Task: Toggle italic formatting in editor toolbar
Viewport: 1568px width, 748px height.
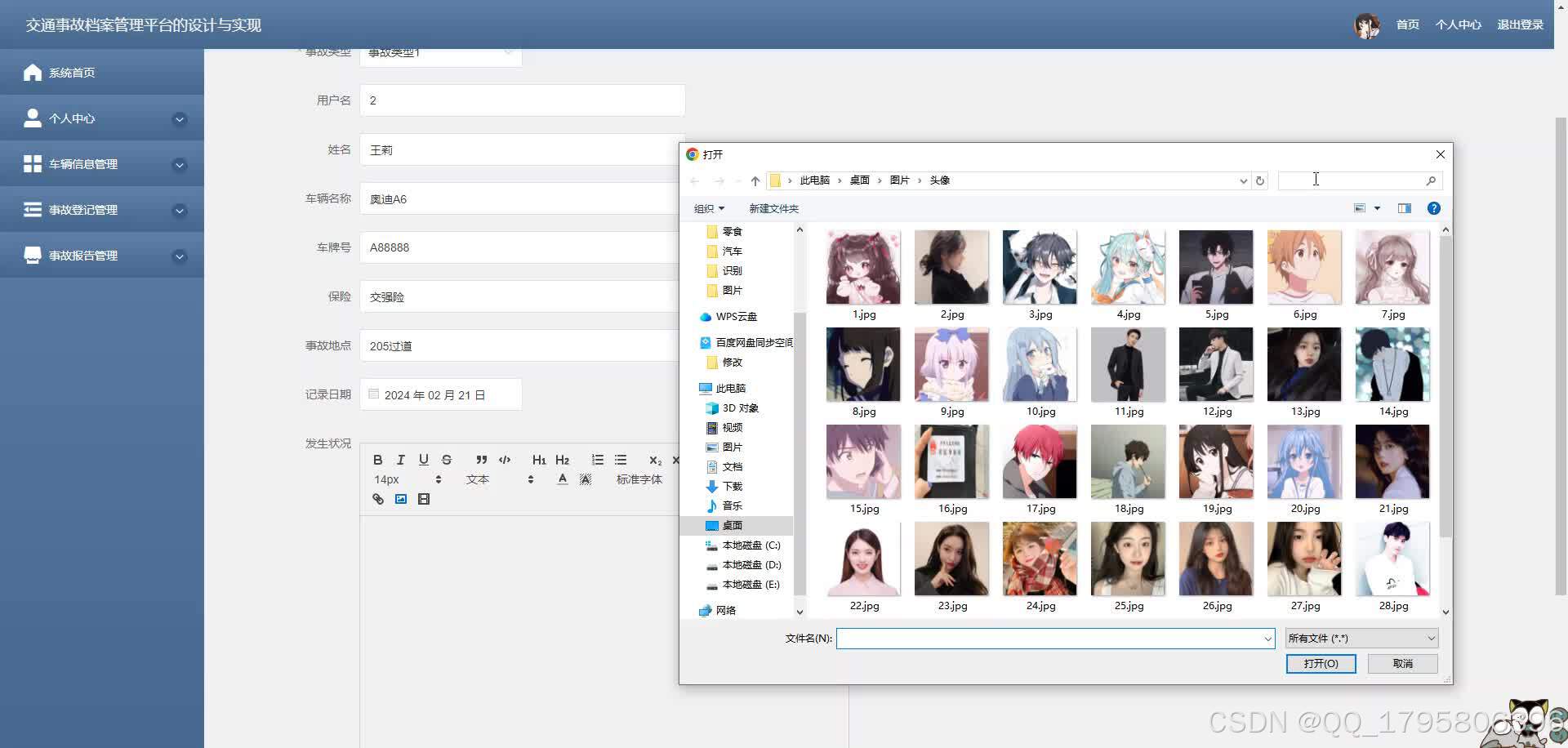Action: click(400, 460)
